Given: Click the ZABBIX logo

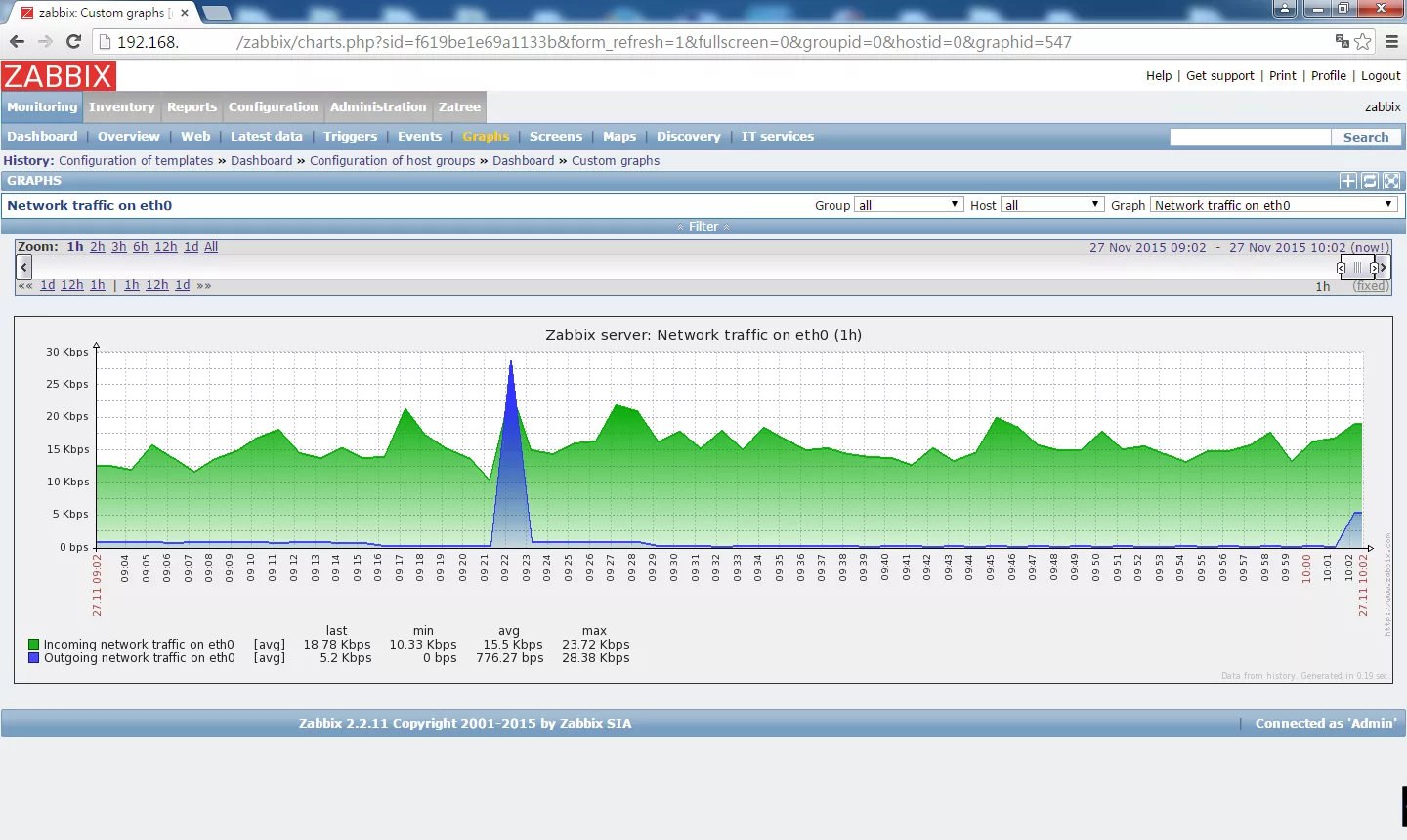Looking at the screenshot, I should pos(59,76).
